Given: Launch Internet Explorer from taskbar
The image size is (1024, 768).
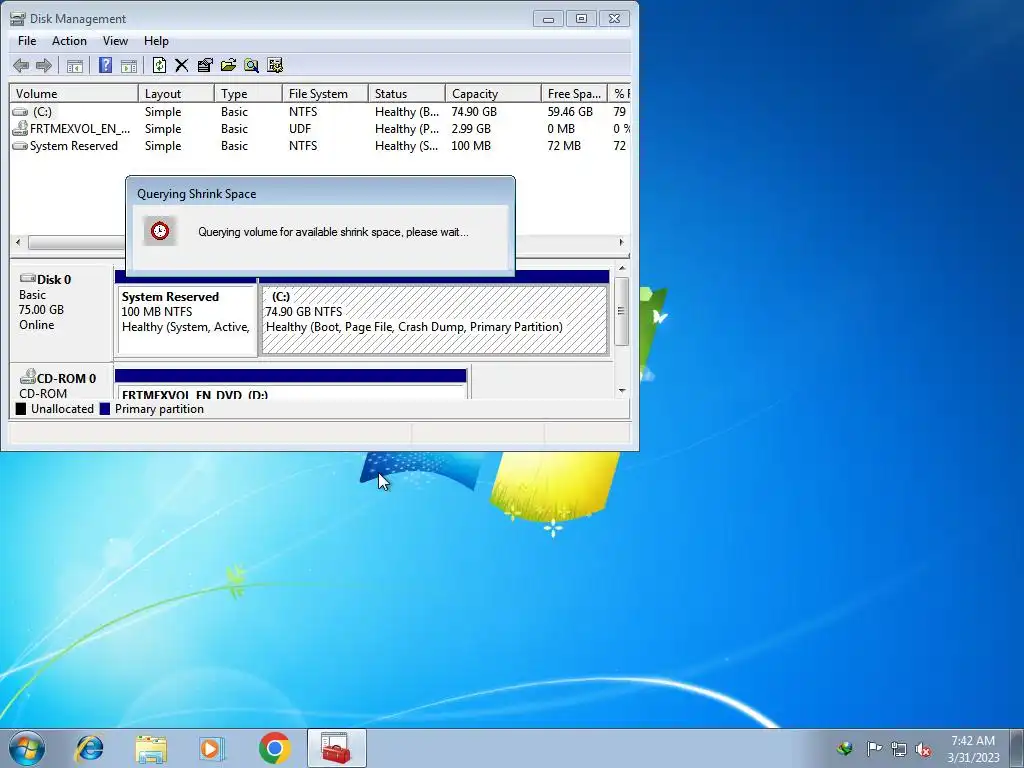Looking at the screenshot, I should (89, 748).
